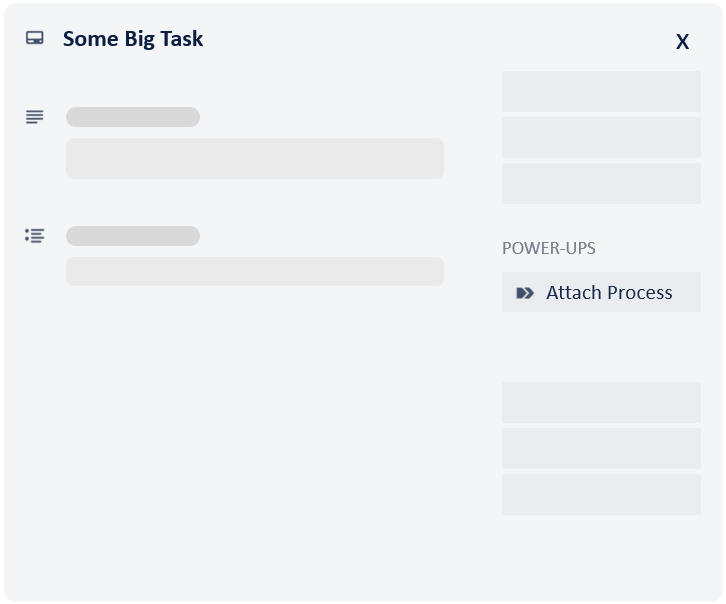Click the Attach Process label text
The image size is (726, 604).
[609, 293]
